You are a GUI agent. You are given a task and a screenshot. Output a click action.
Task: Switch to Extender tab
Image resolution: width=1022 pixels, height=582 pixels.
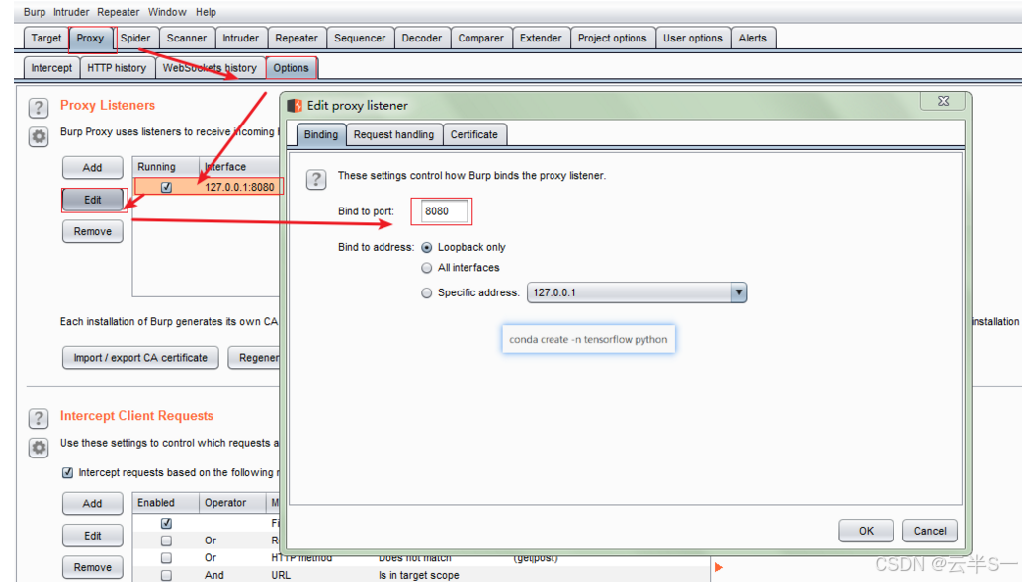pos(541,38)
